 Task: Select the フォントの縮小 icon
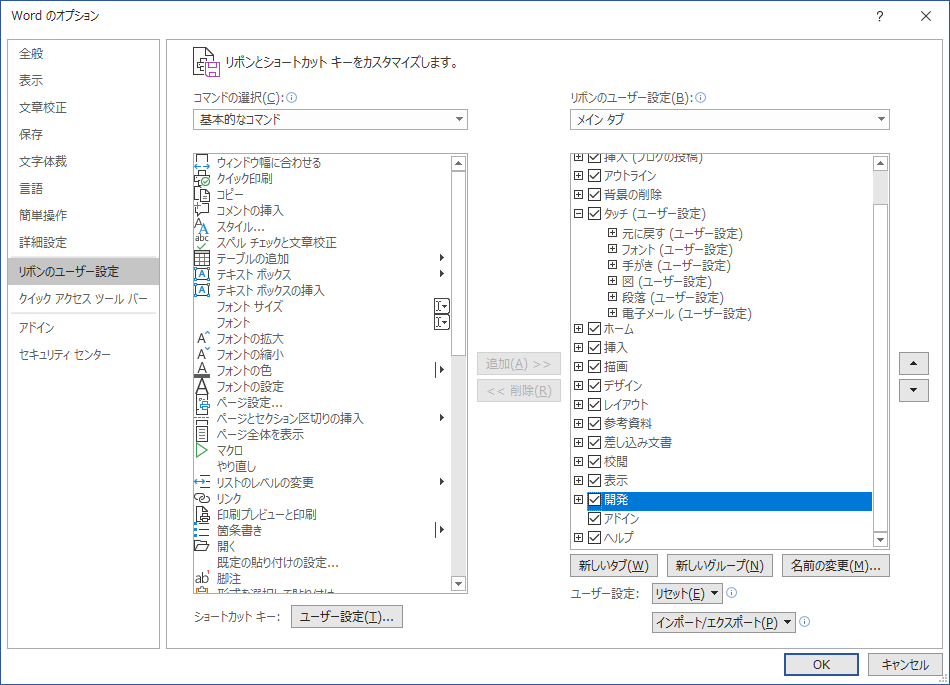coord(203,354)
